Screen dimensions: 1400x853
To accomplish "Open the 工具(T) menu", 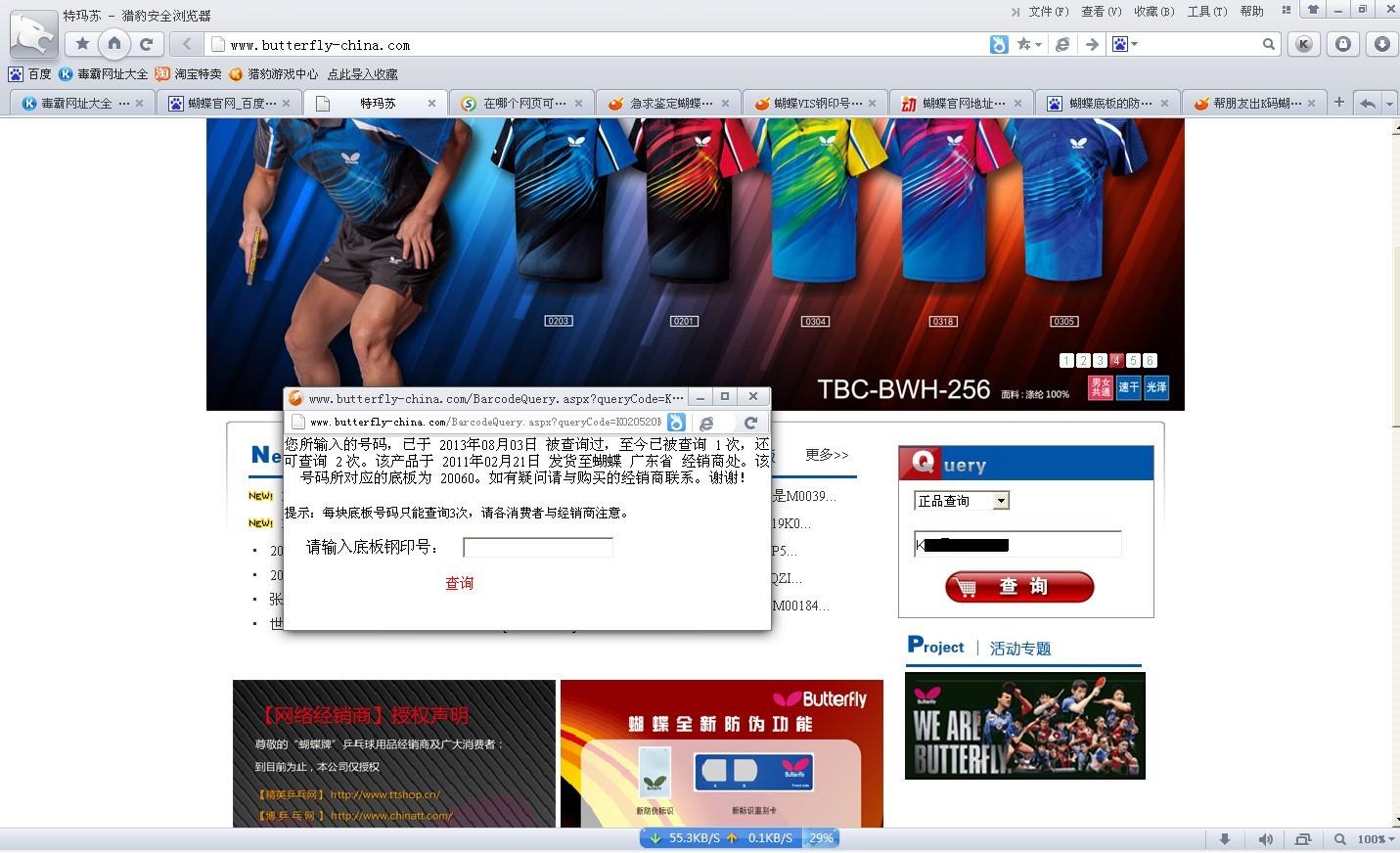I will (1207, 11).
